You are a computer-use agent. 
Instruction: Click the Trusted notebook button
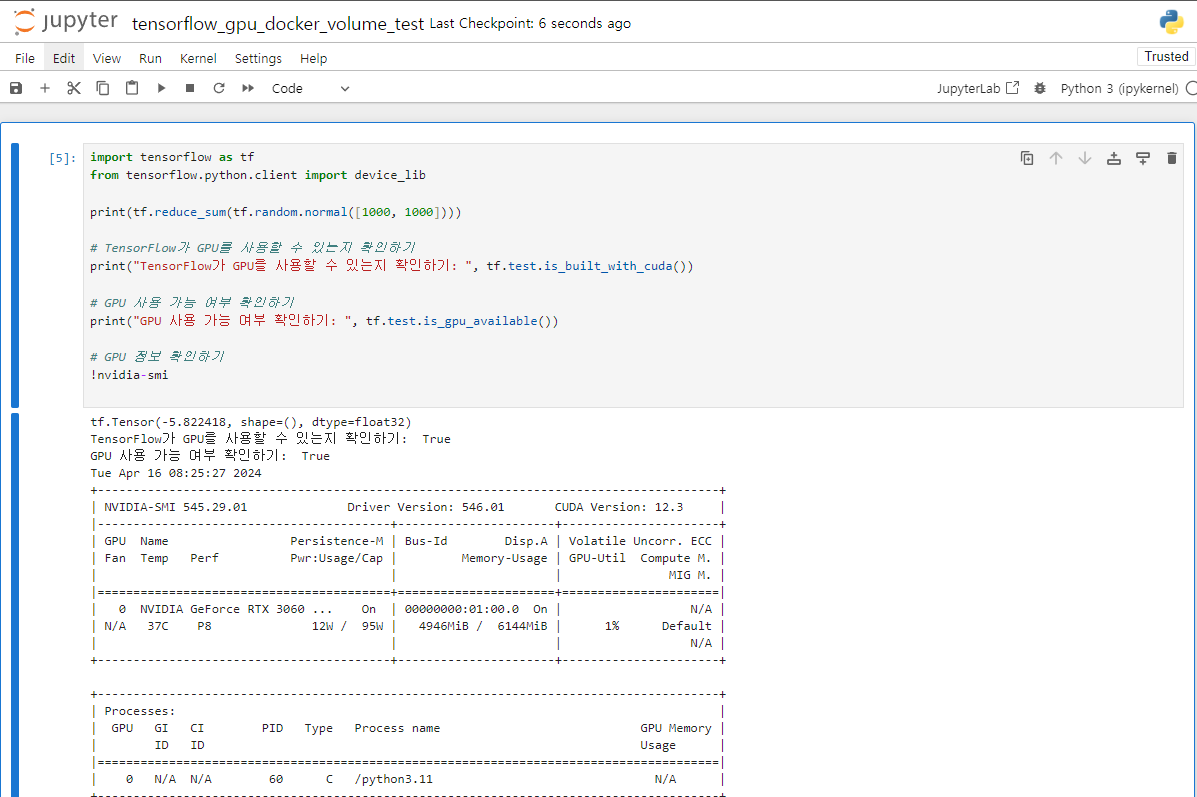pos(1166,56)
